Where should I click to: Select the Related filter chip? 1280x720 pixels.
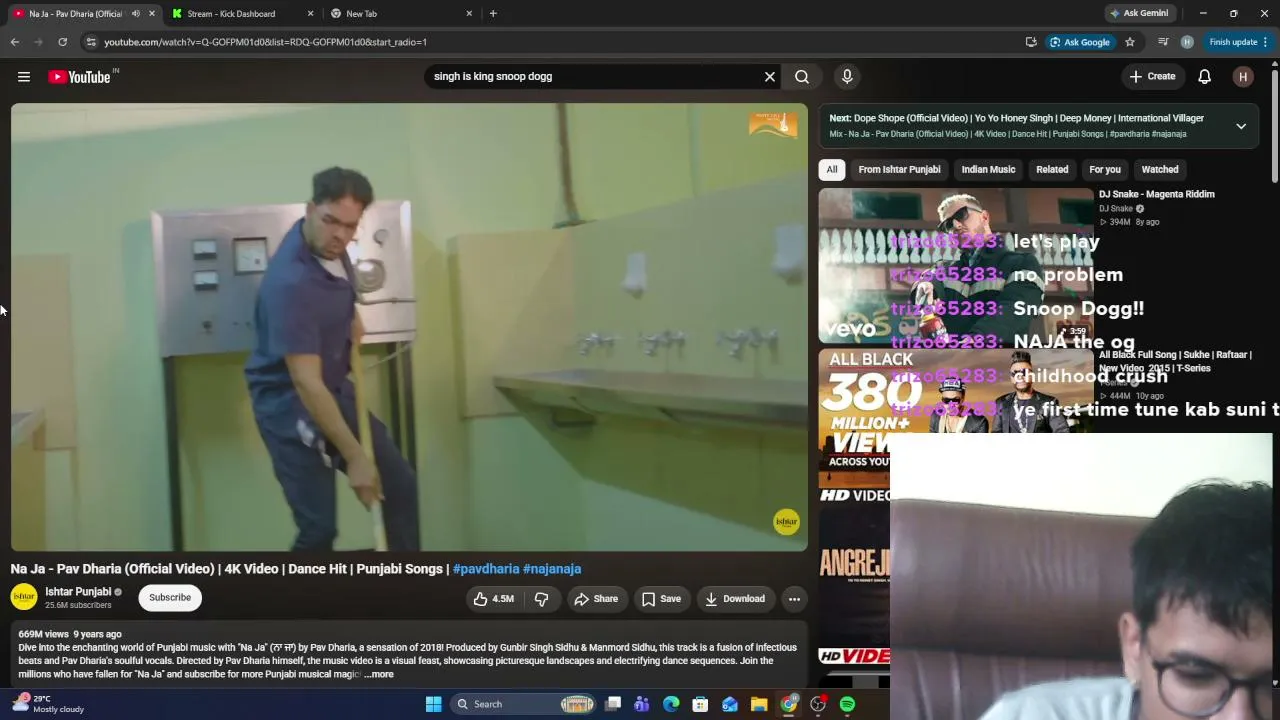click(x=1052, y=170)
